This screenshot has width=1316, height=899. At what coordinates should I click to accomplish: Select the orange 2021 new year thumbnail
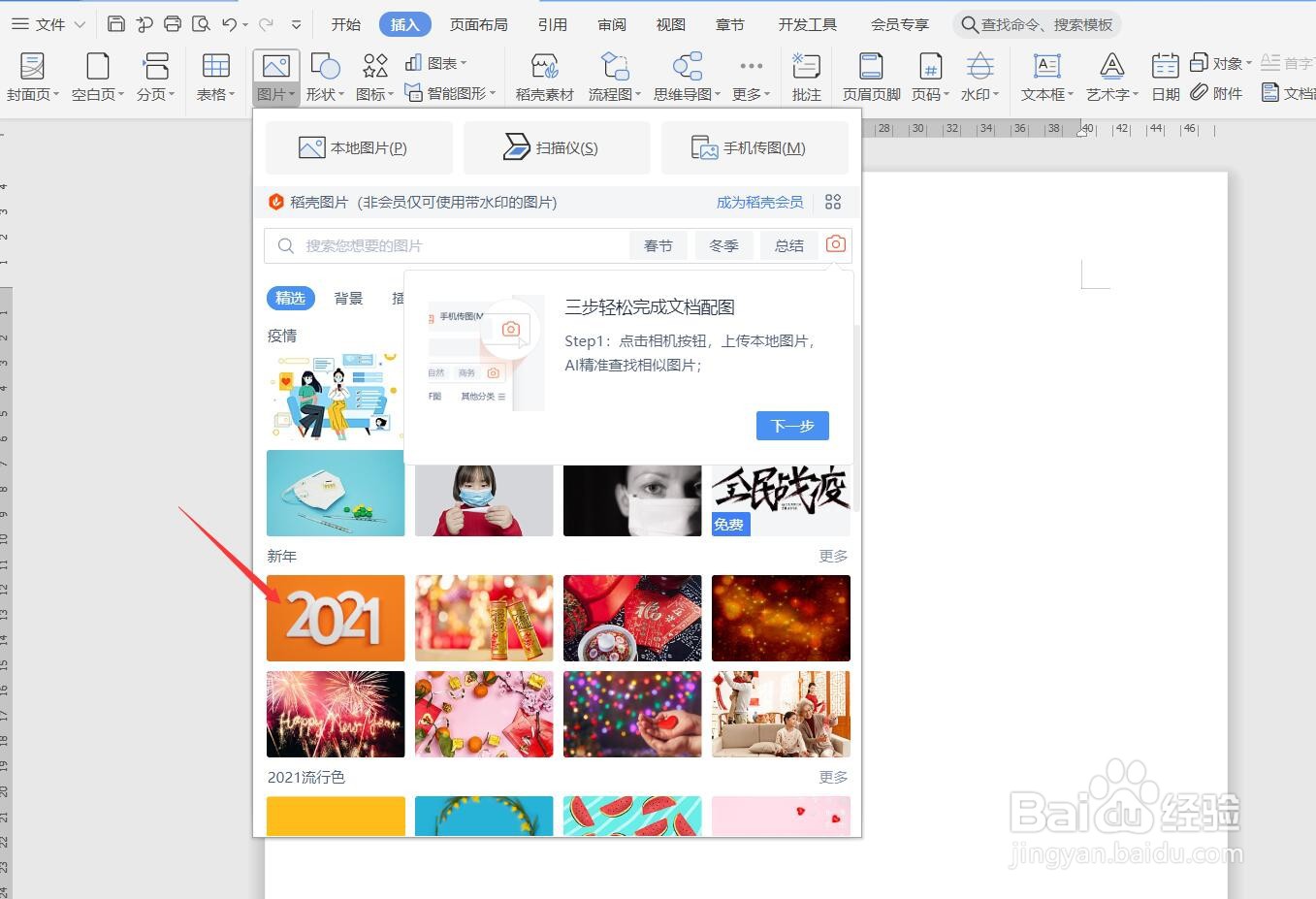pyautogui.click(x=335, y=618)
